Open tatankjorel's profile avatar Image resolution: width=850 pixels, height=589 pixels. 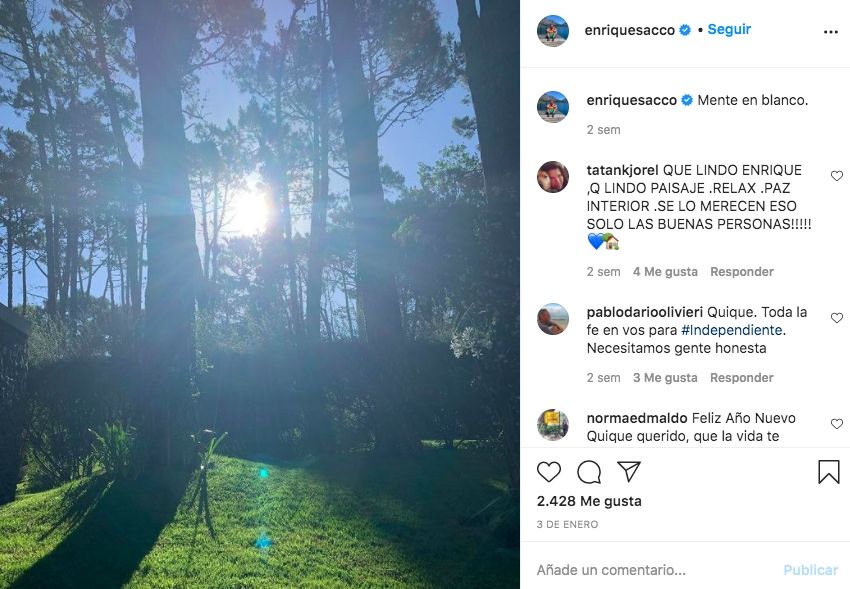pos(552,177)
